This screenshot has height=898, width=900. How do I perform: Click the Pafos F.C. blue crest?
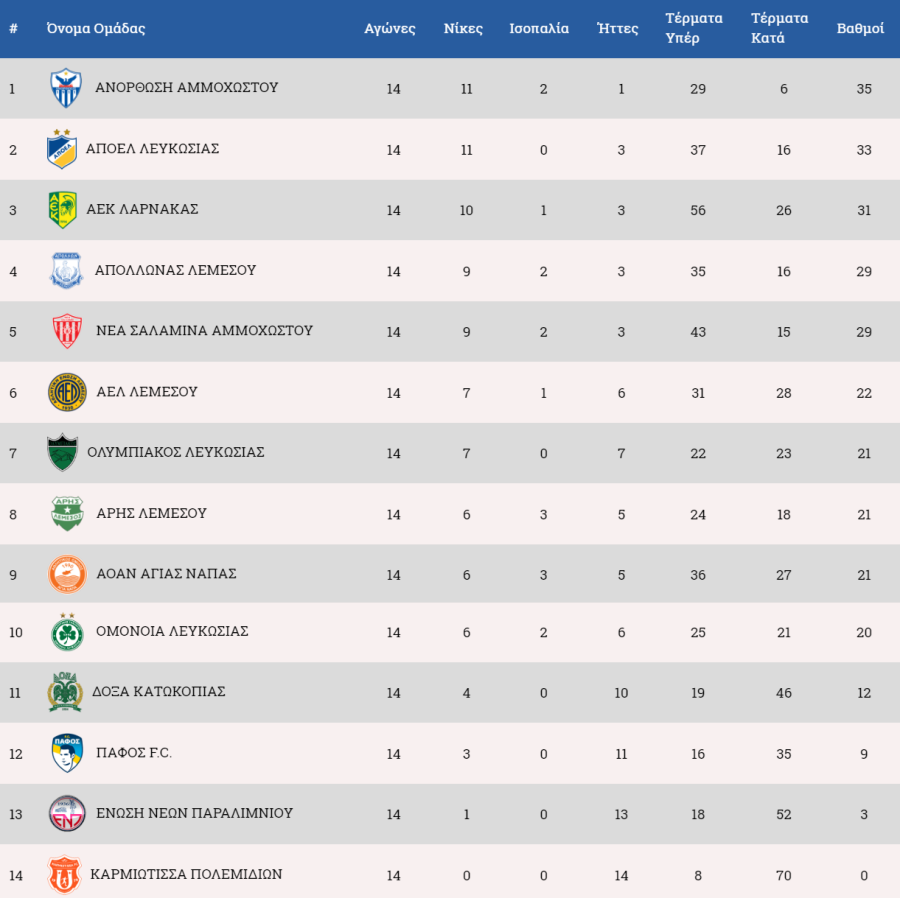(x=67, y=753)
